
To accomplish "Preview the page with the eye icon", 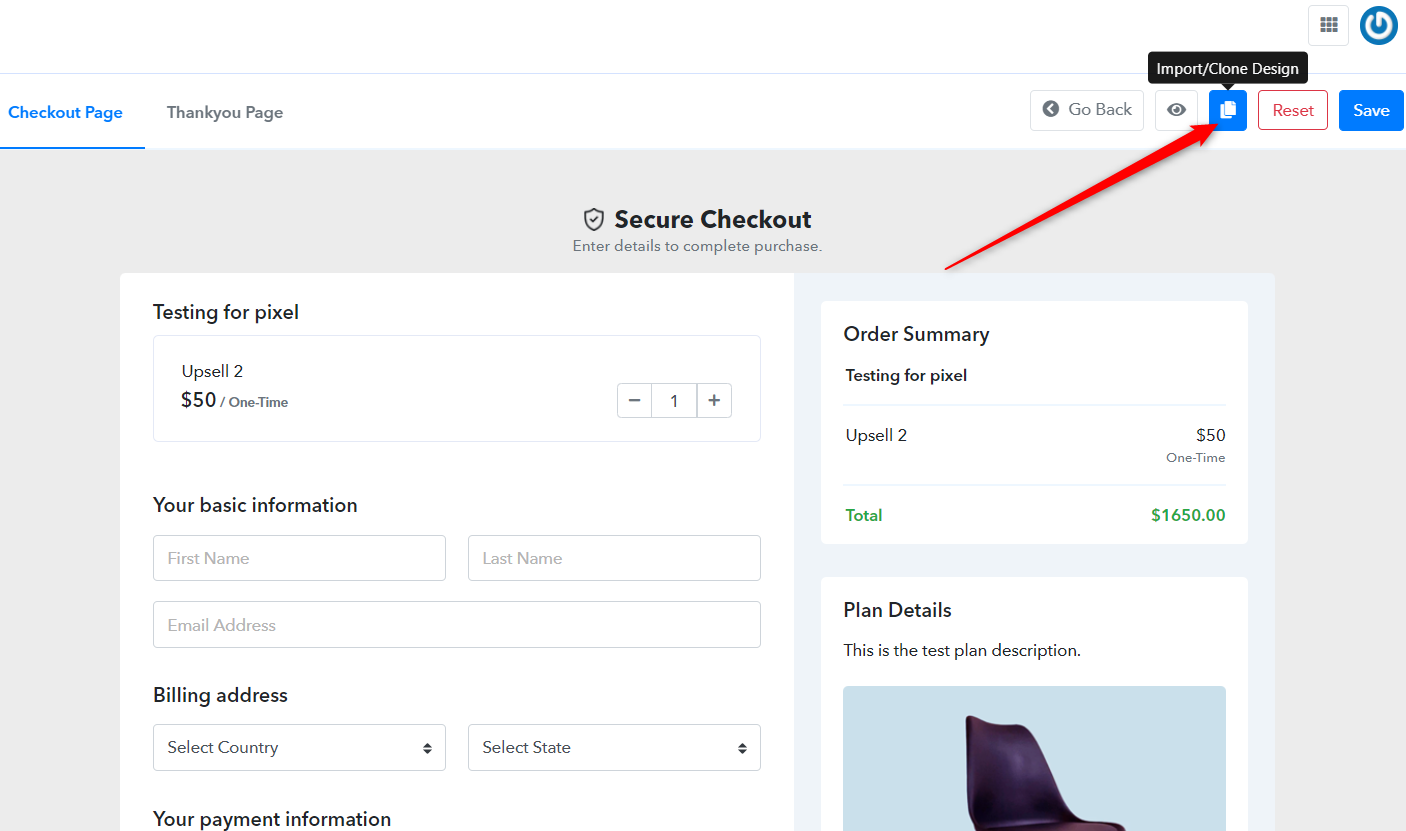I will pos(1176,110).
